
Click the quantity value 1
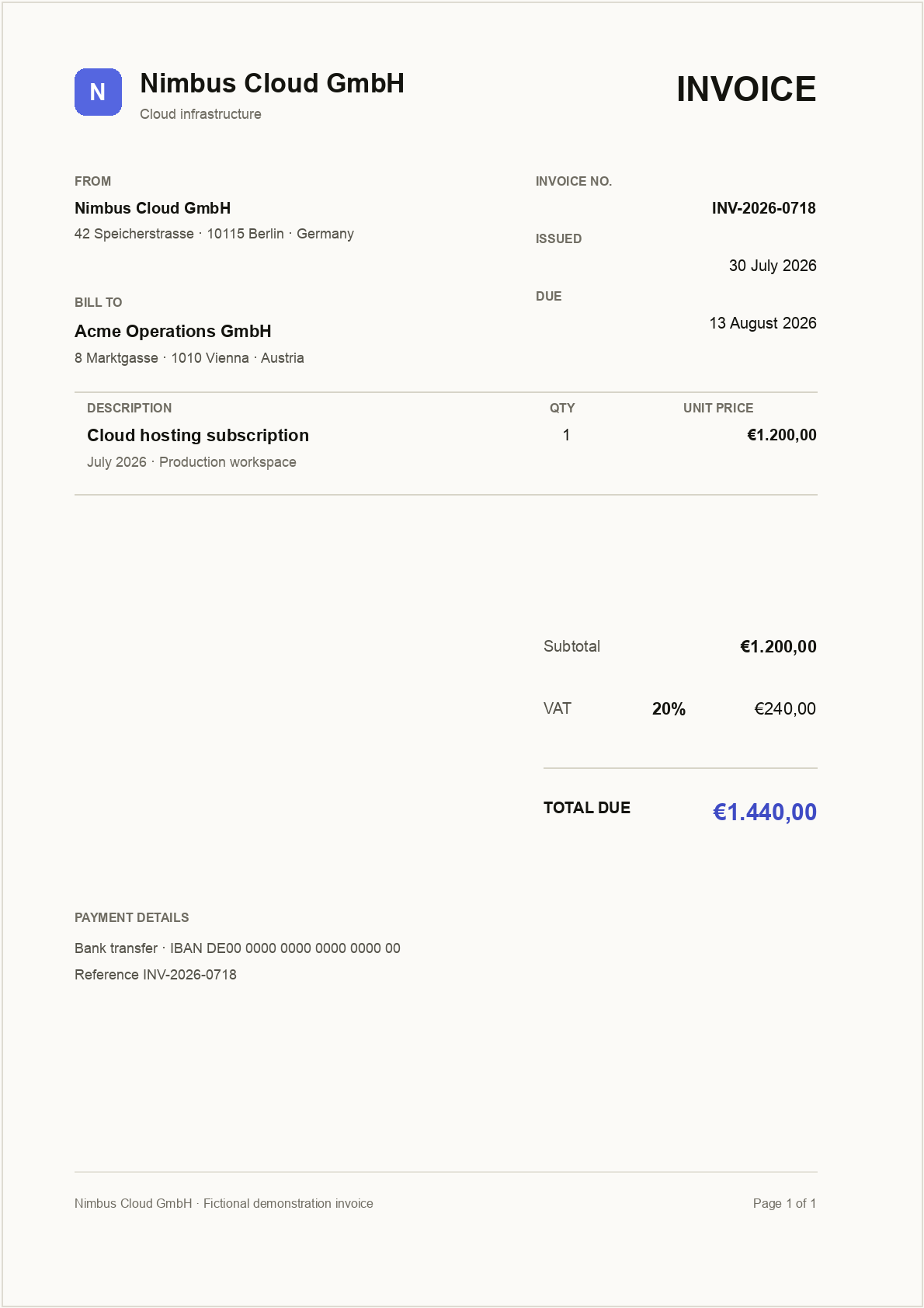pos(566,435)
